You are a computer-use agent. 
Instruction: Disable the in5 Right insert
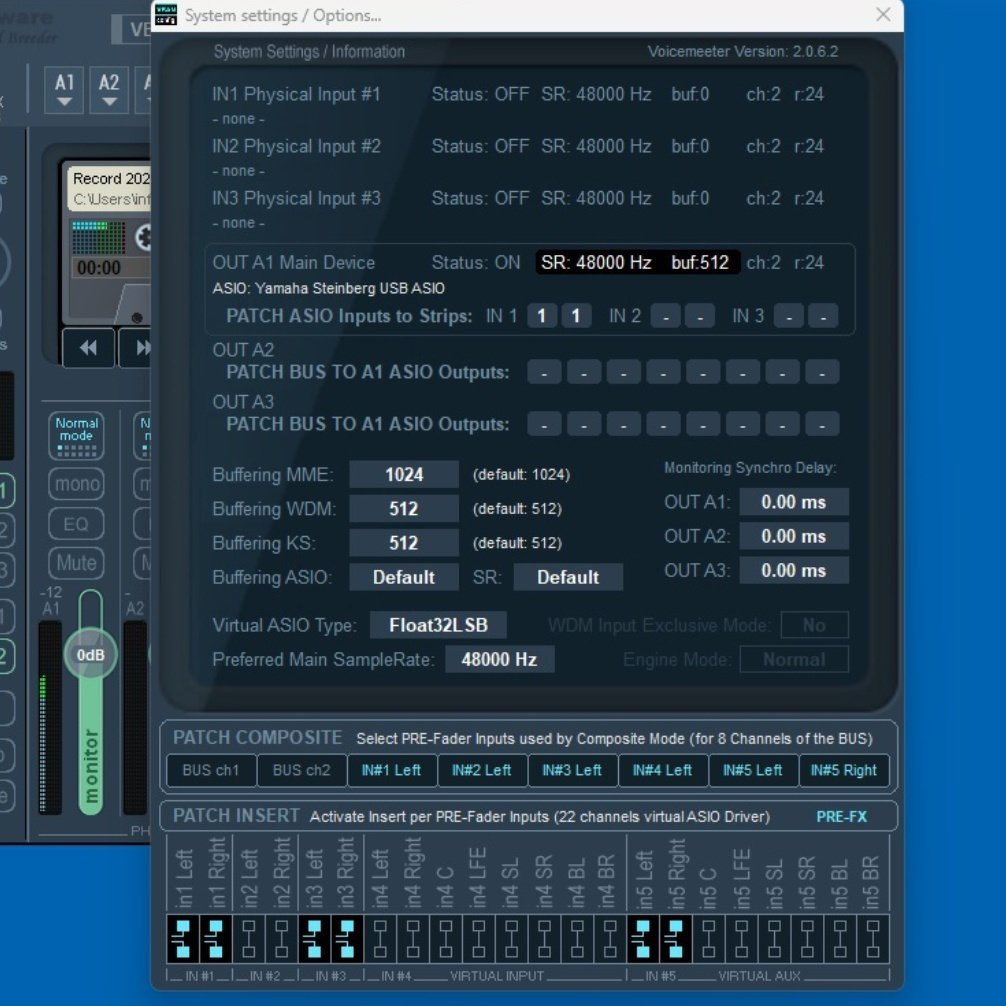[x=676, y=939]
